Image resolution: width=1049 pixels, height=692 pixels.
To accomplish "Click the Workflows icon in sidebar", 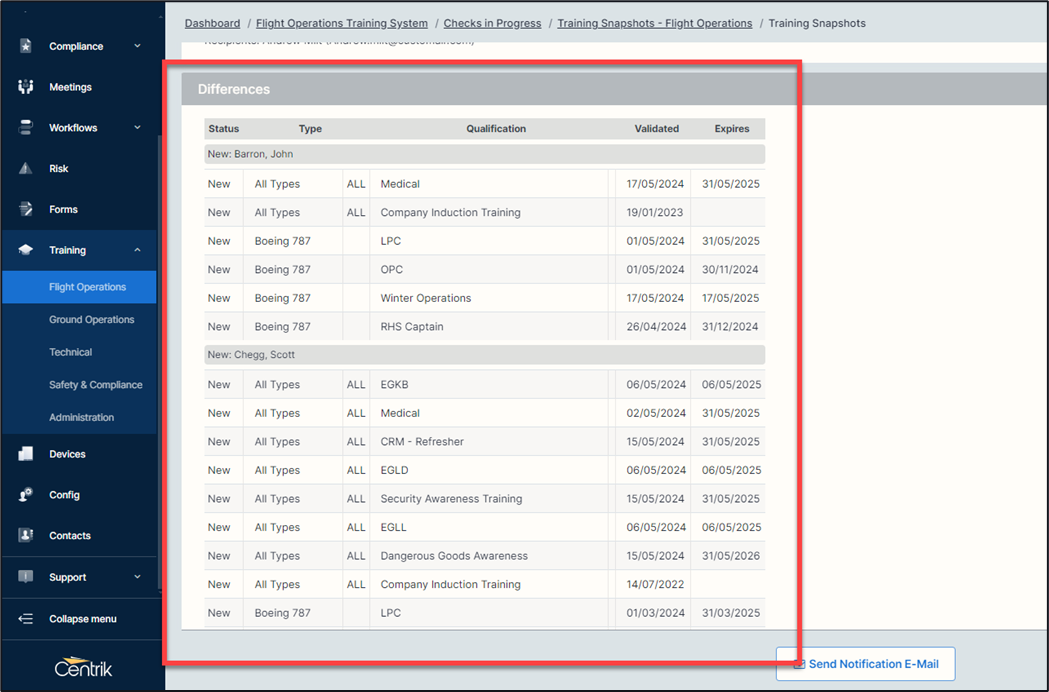I will pos(26,128).
